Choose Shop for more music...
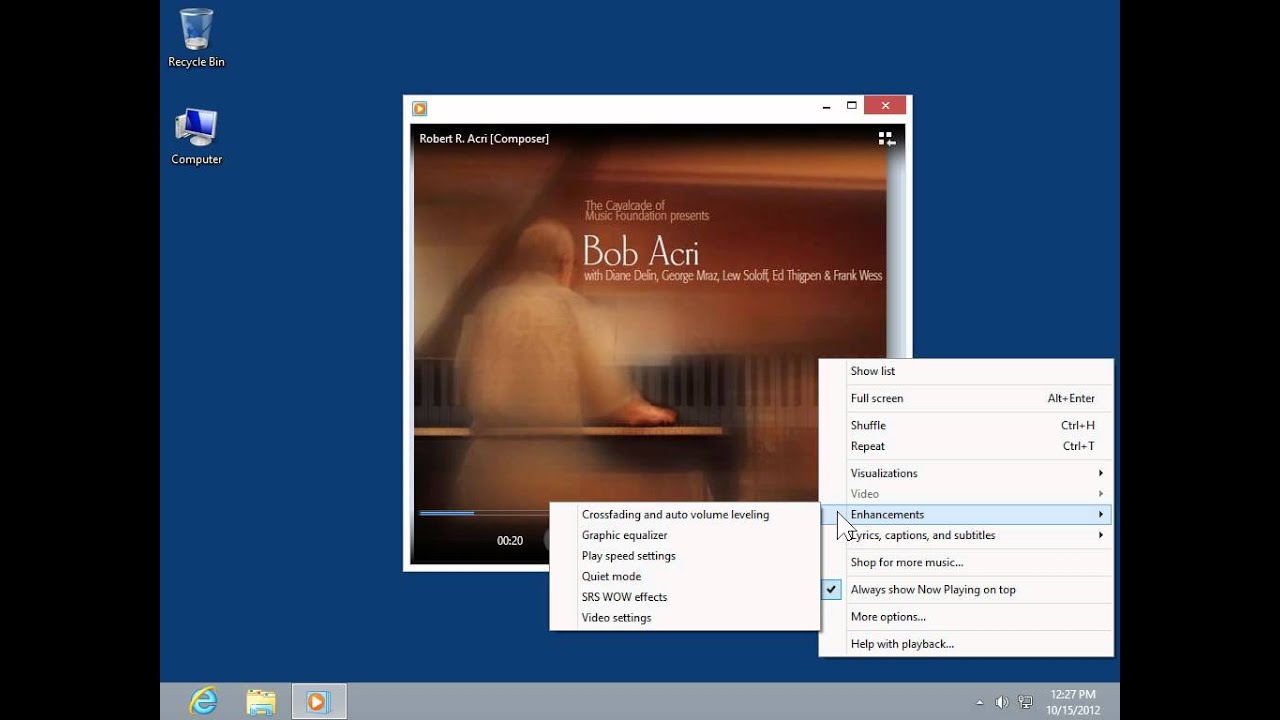 [x=966, y=562]
